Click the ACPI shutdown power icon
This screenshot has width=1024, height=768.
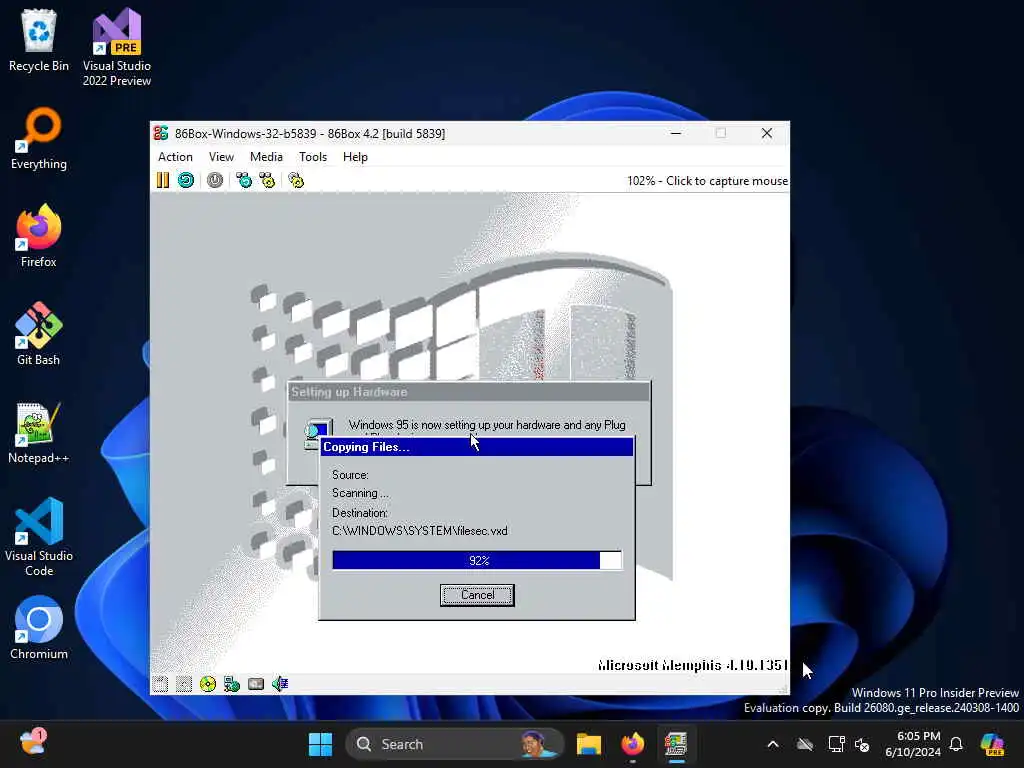(x=215, y=180)
